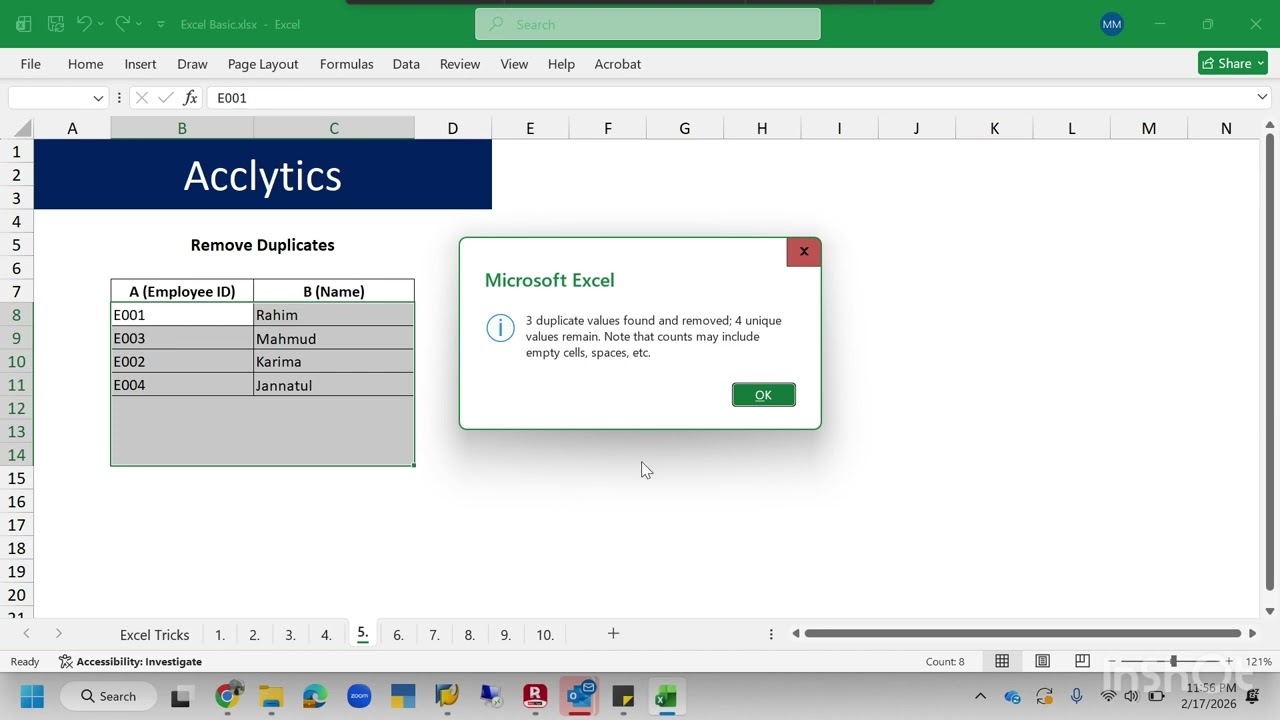Open Chrome from the taskbar
The image size is (1280, 720).
227,697
